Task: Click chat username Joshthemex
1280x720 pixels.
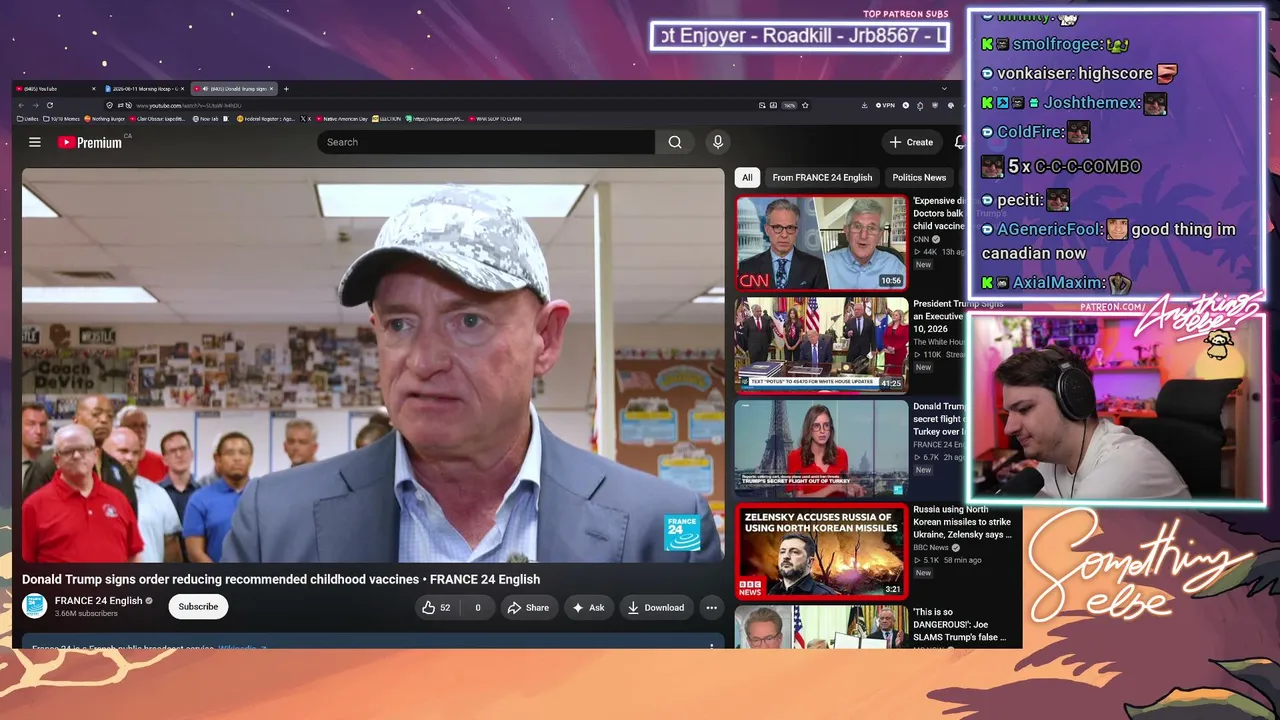Action: point(1091,102)
